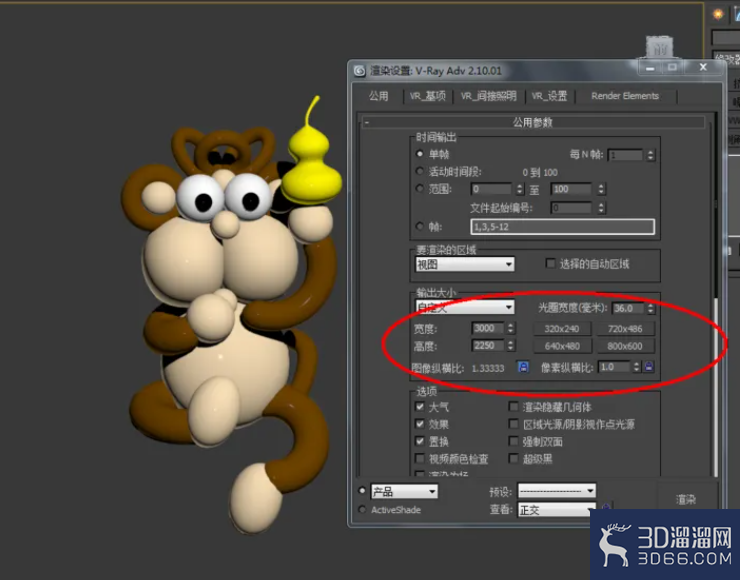The height and width of the screenshot is (580, 740).
Task: Select ActiveShade mode radio
Action: (x=362, y=509)
